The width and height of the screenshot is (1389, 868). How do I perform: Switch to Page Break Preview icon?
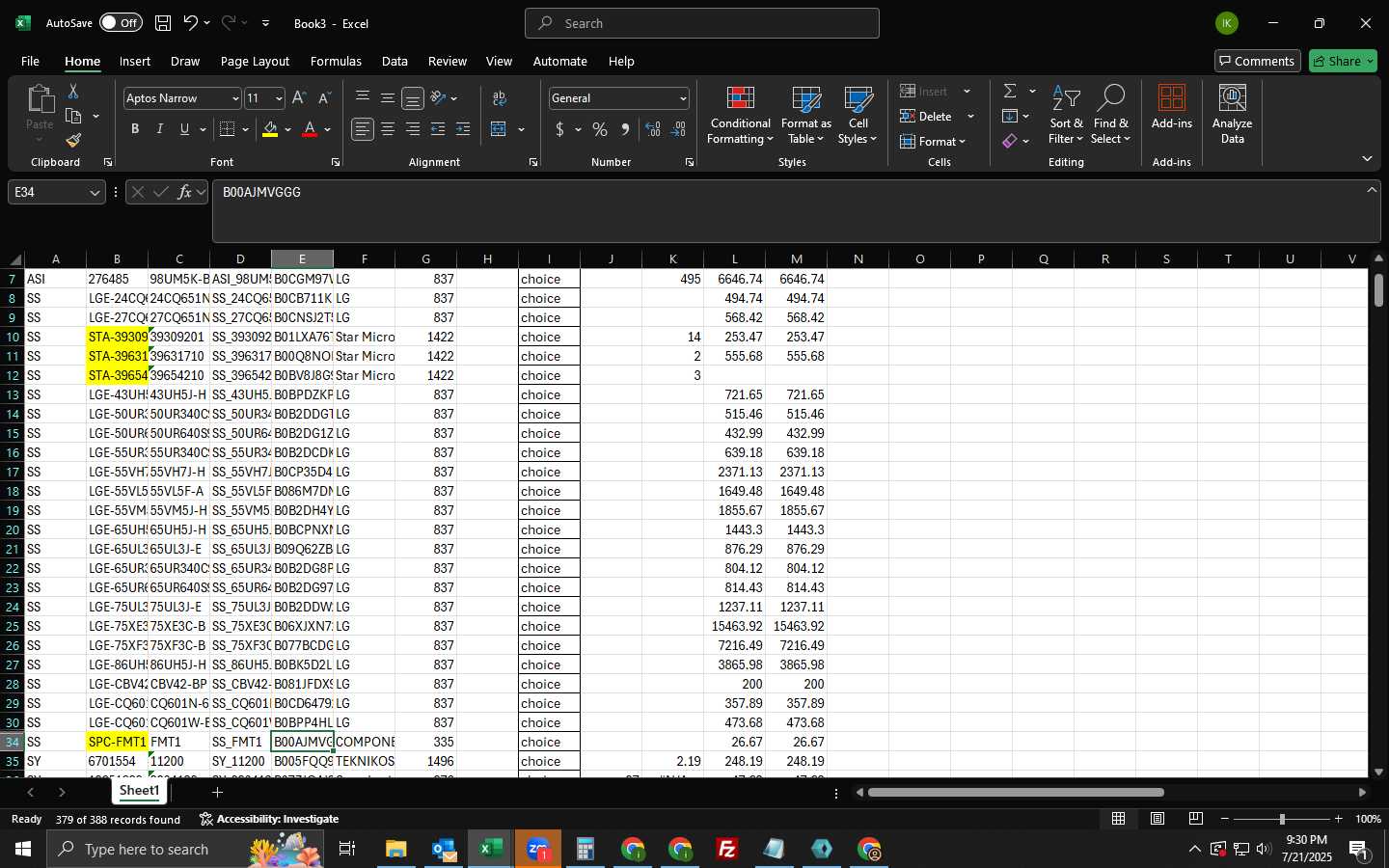click(1196, 819)
